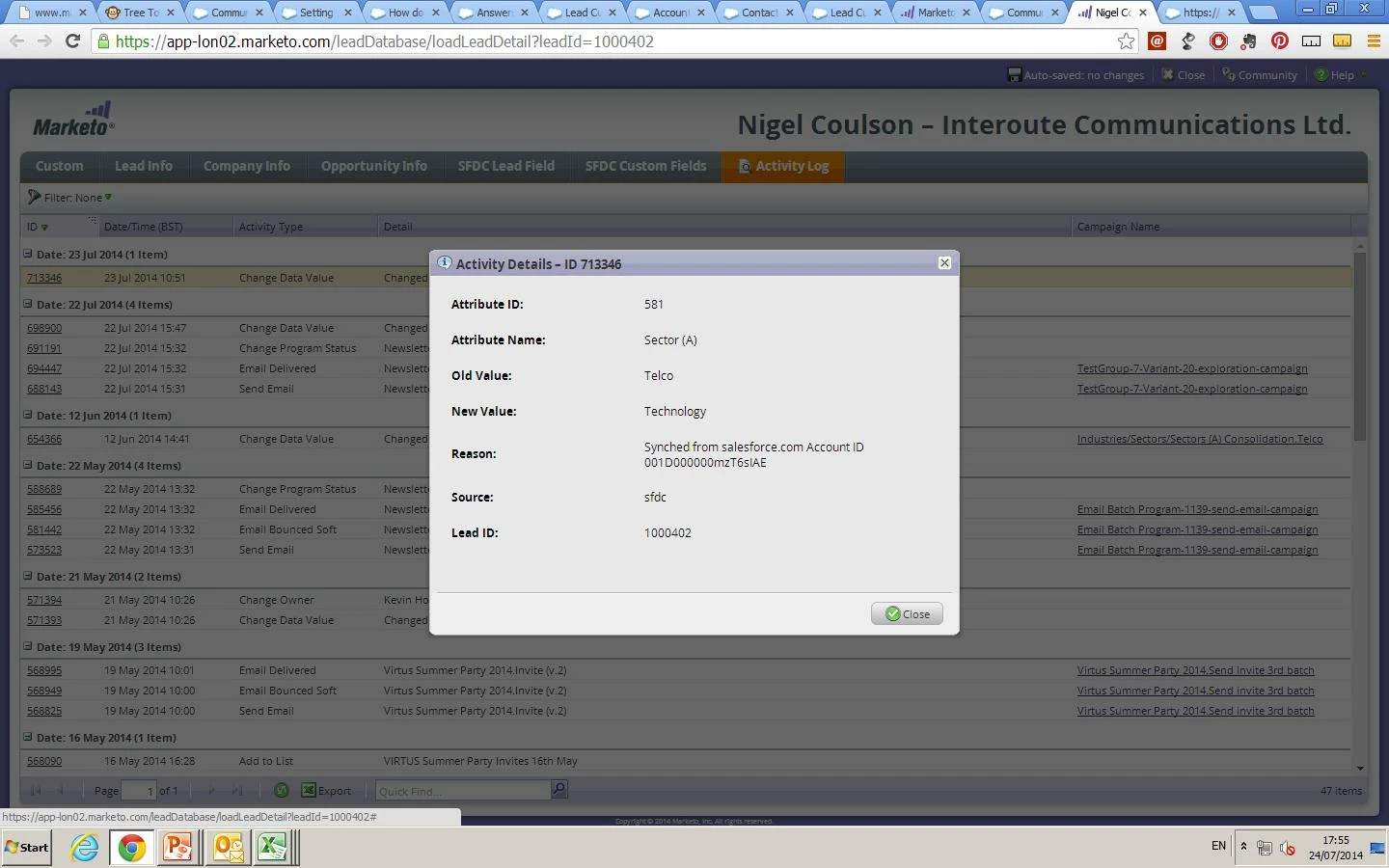Switch to the Tree To browser tab
This screenshot has height=868, width=1389.
[x=140, y=13]
